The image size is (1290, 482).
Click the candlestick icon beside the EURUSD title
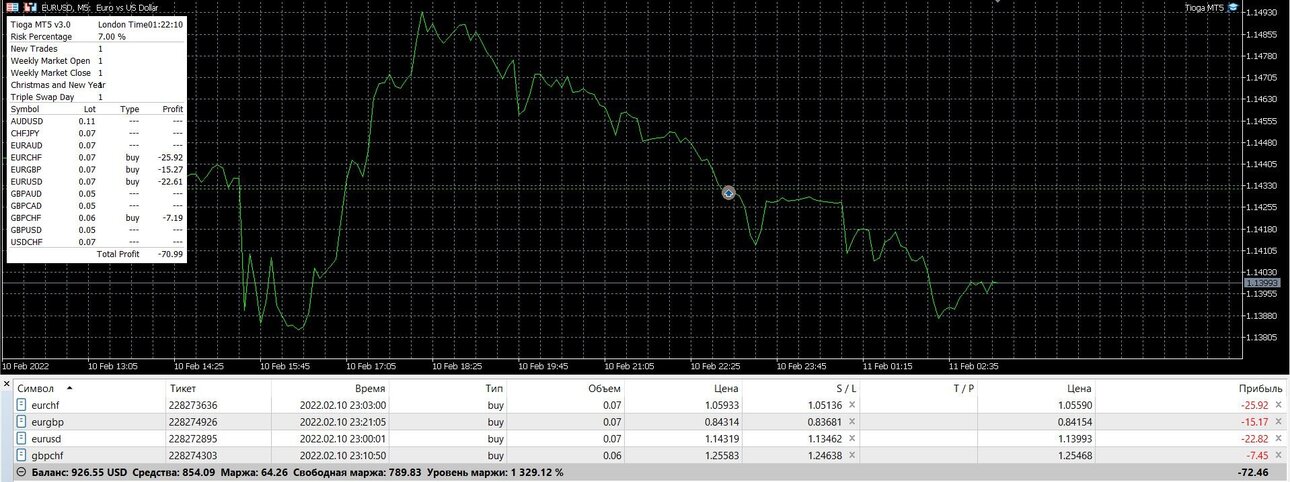coord(31,7)
